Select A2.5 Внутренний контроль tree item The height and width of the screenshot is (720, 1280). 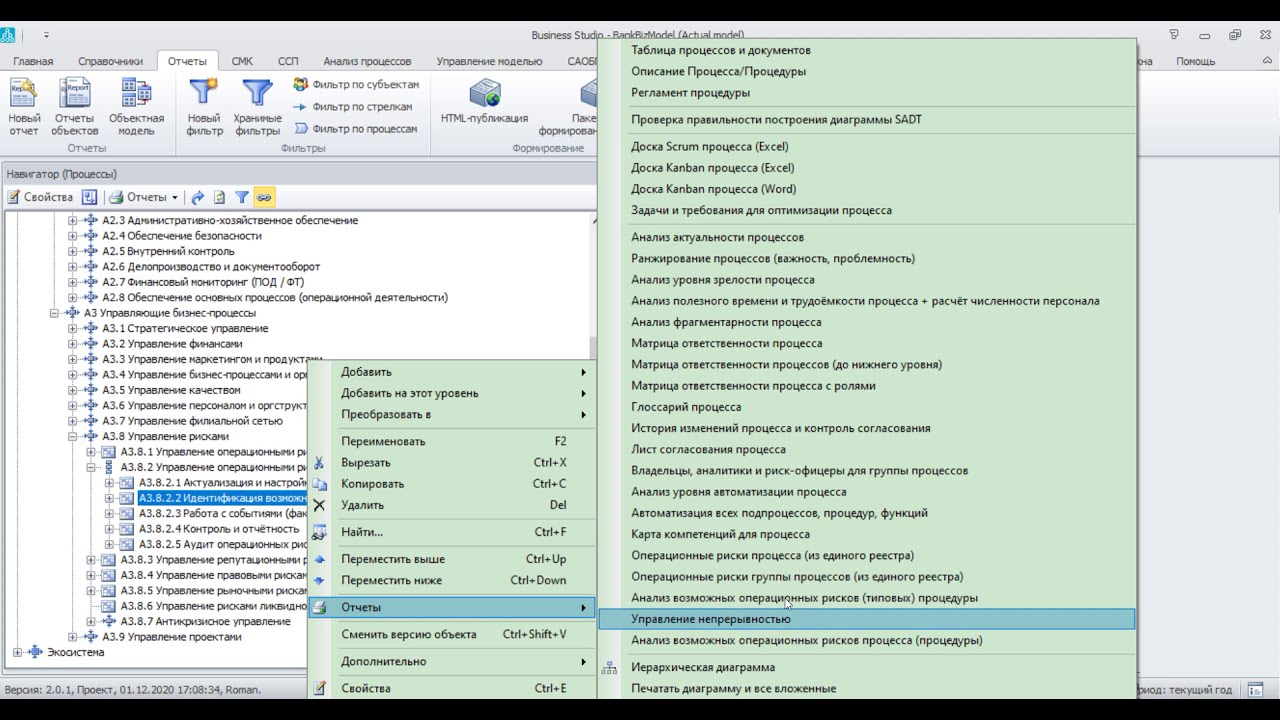pos(168,251)
